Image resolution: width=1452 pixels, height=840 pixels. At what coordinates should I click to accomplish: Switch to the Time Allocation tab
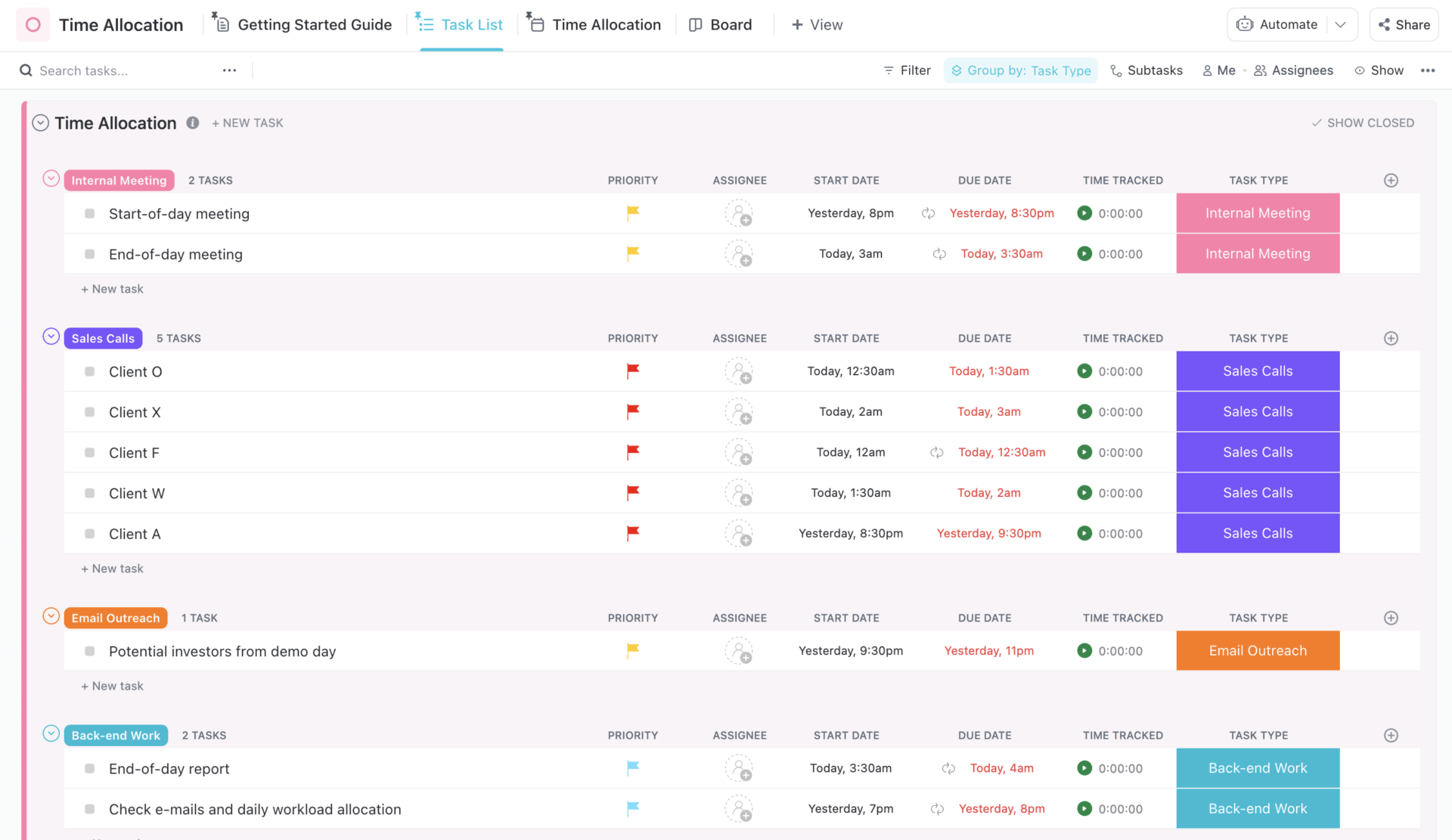tap(604, 23)
